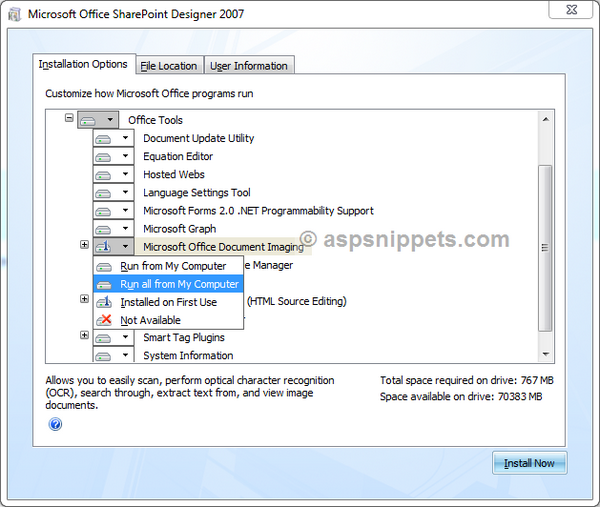Expand the Smart Tag Plugins node
The image size is (600, 507).
84,335
